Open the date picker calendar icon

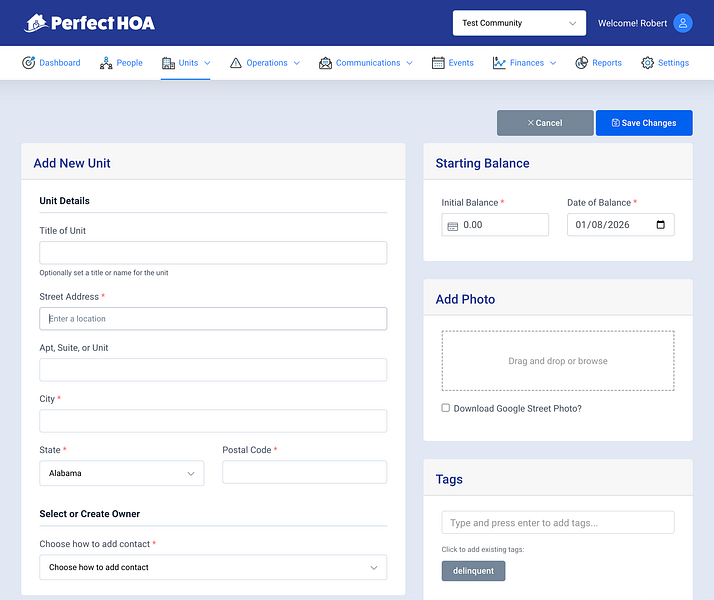point(660,224)
